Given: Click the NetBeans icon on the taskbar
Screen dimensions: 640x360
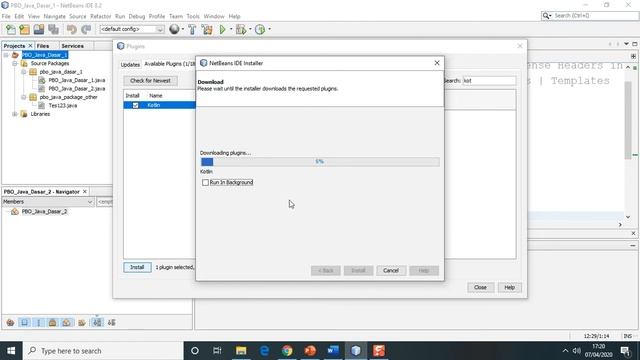Looking at the screenshot, I should 356,351.
